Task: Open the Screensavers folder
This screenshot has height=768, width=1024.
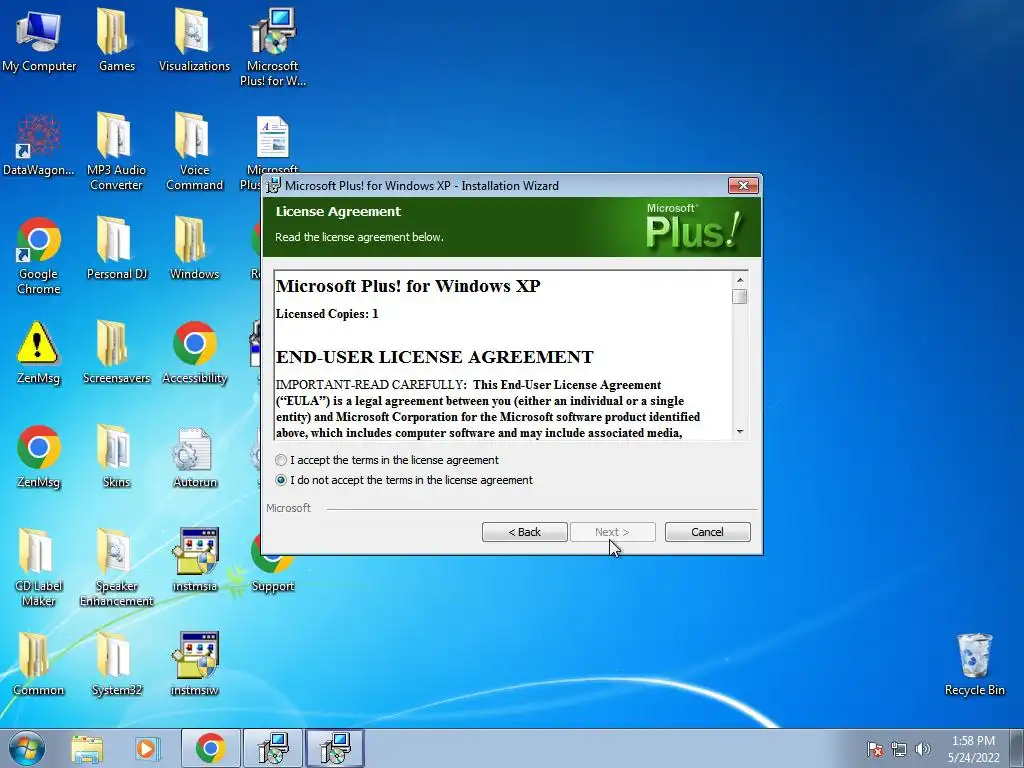Action: click(x=116, y=353)
